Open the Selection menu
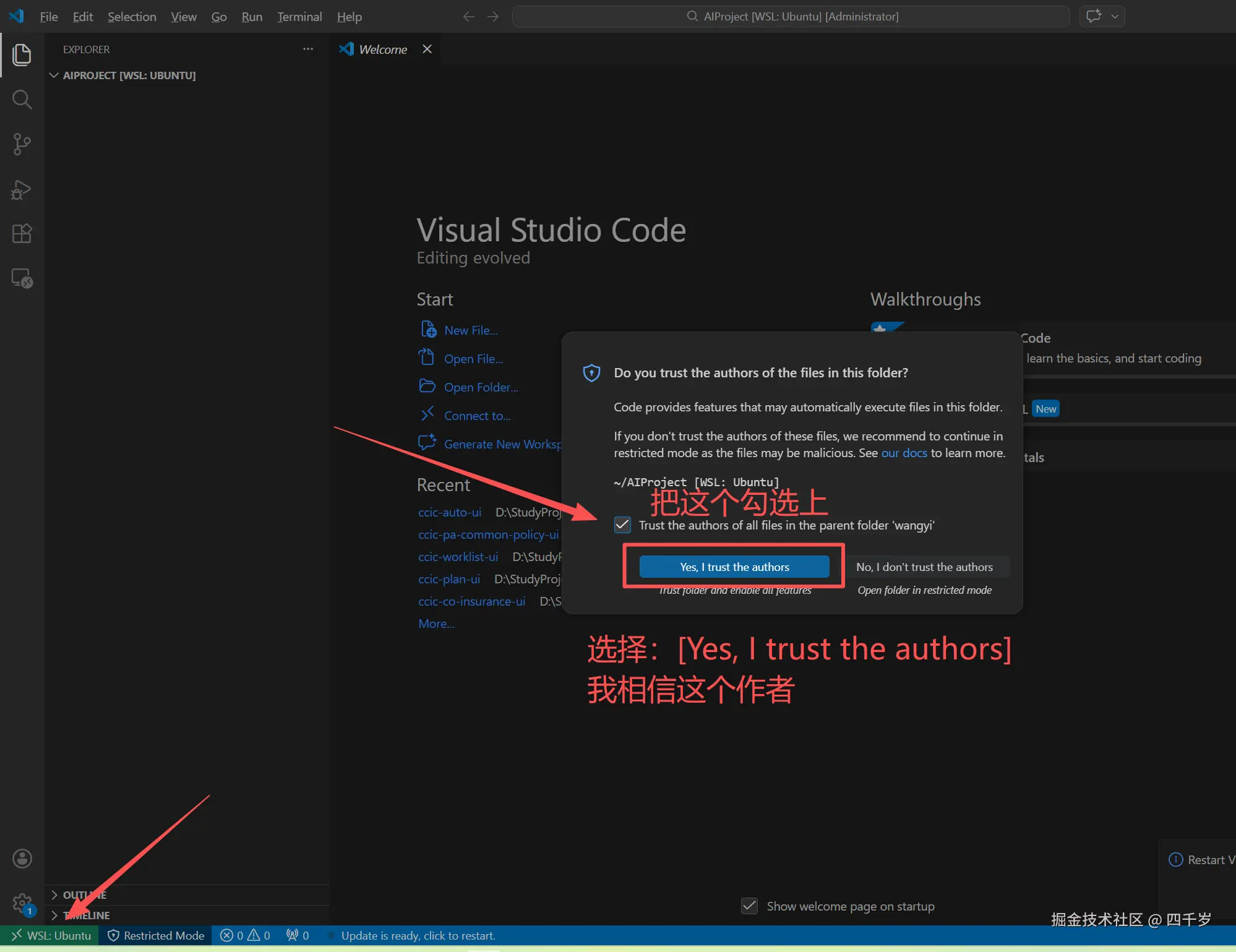Screen dimensions: 1236x952 132,17
